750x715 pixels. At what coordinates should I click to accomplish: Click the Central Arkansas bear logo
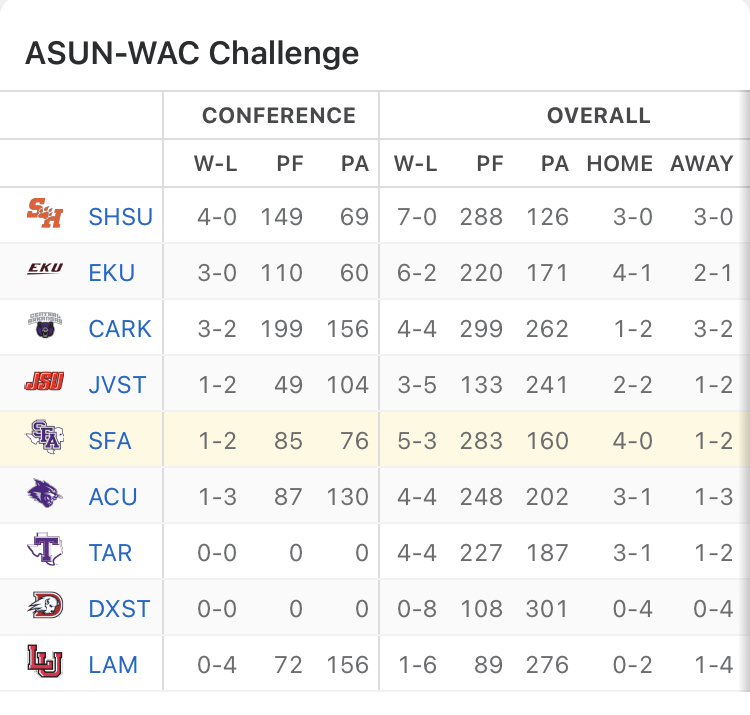pyautogui.click(x=44, y=326)
